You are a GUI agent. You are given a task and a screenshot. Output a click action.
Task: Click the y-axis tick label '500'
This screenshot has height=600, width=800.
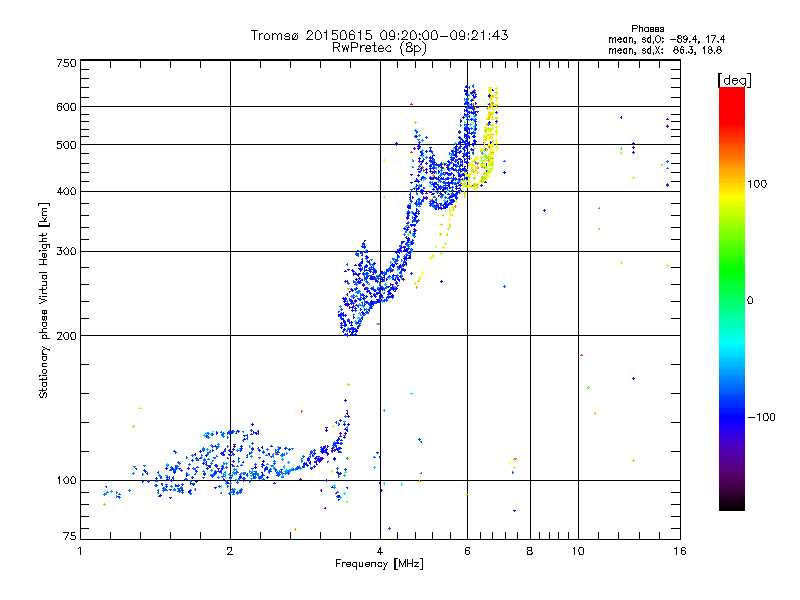tap(67, 145)
